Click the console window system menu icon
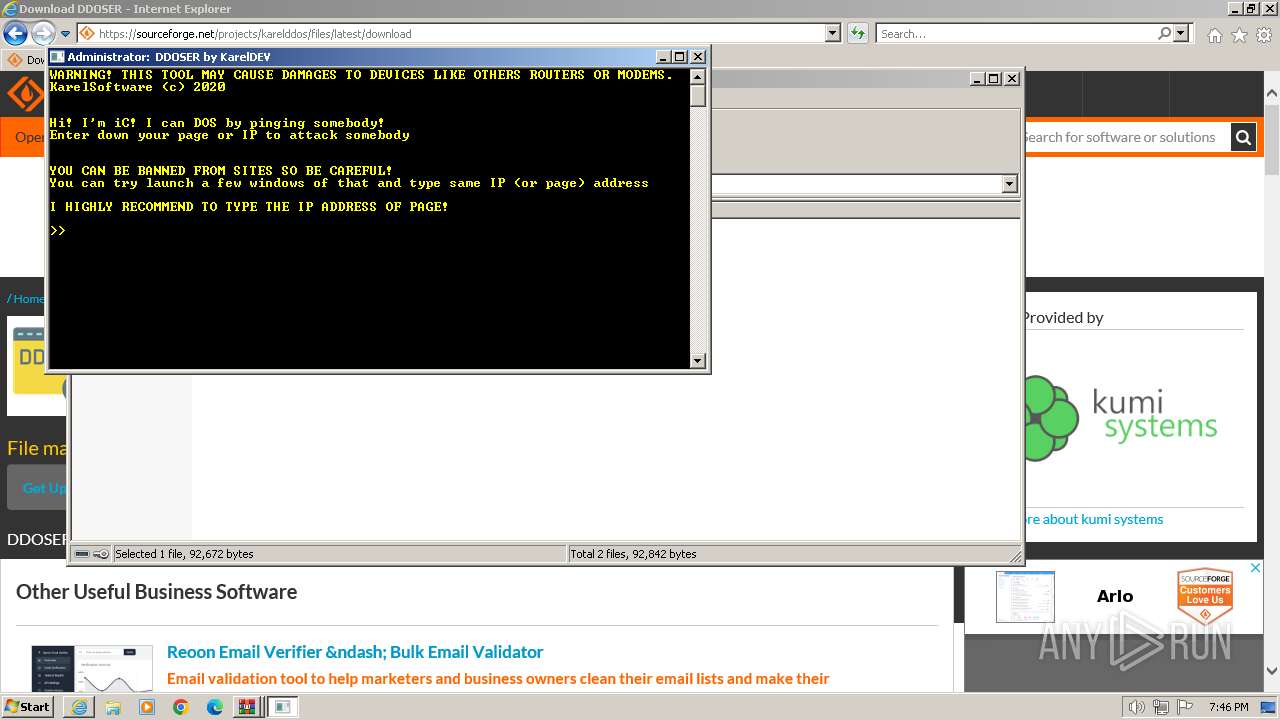Screen dimensions: 1280x720 [57, 57]
